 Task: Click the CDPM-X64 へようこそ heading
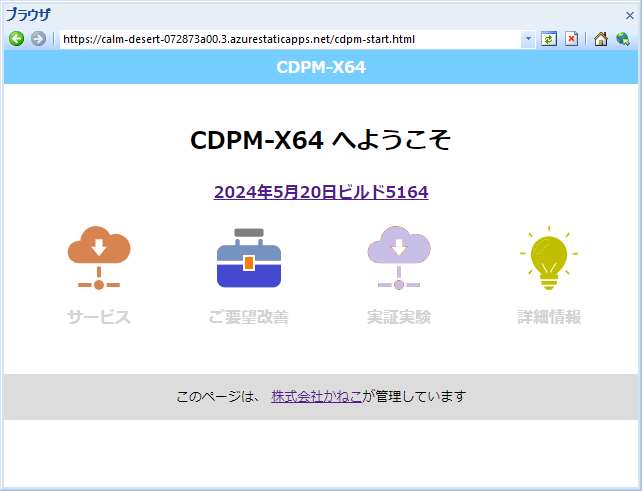click(x=321, y=140)
